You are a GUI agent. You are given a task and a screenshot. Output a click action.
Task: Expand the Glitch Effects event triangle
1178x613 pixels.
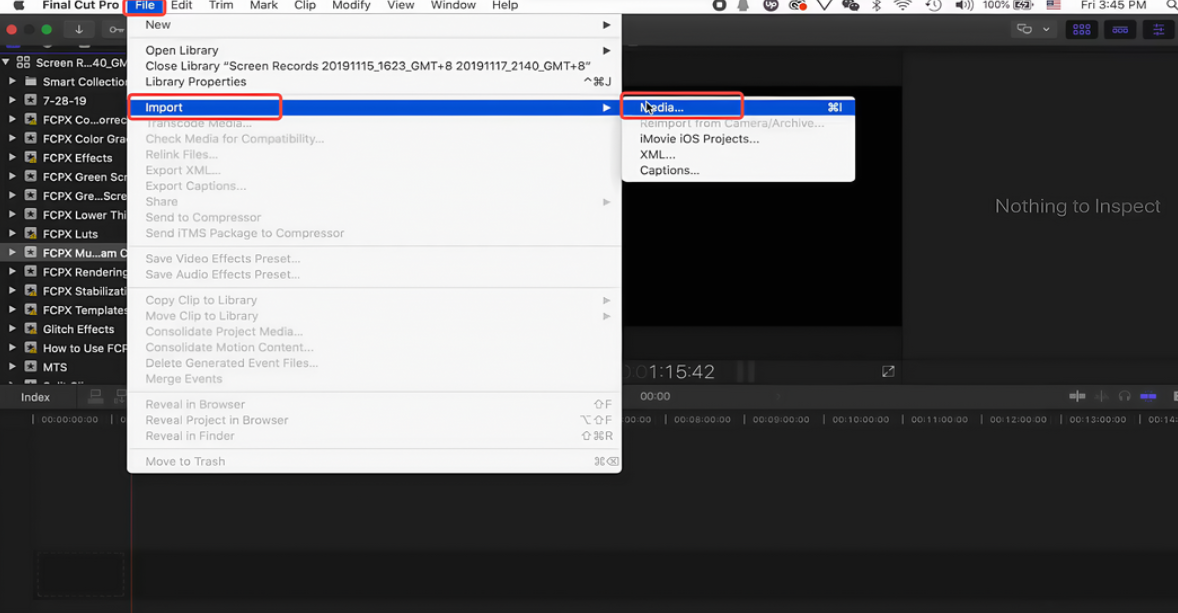pyautogui.click(x=12, y=328)
